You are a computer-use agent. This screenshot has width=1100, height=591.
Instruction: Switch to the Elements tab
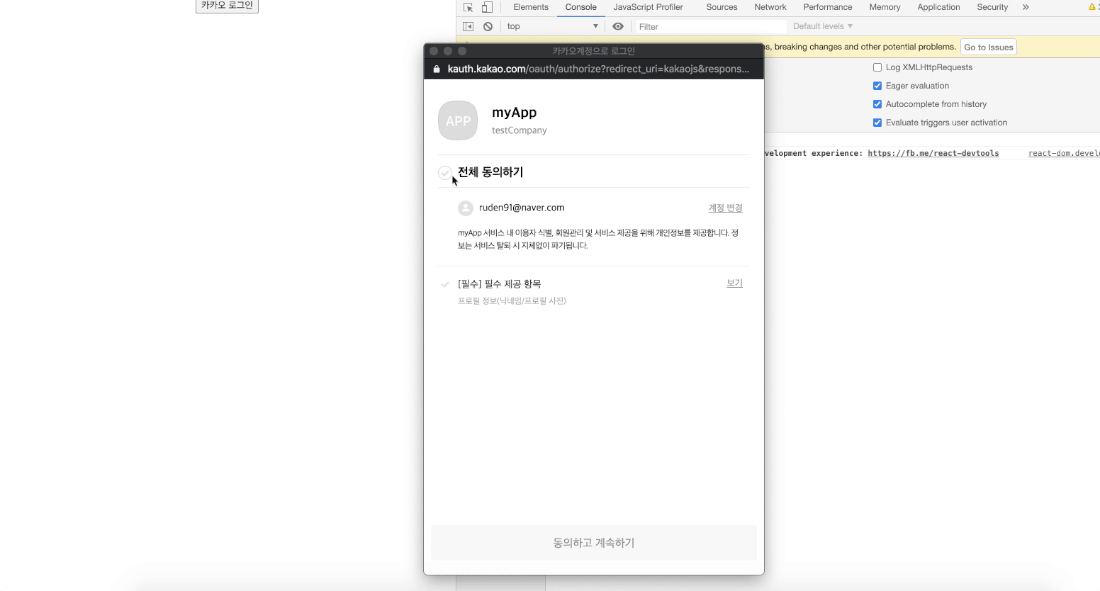click(x=530, y=7)
